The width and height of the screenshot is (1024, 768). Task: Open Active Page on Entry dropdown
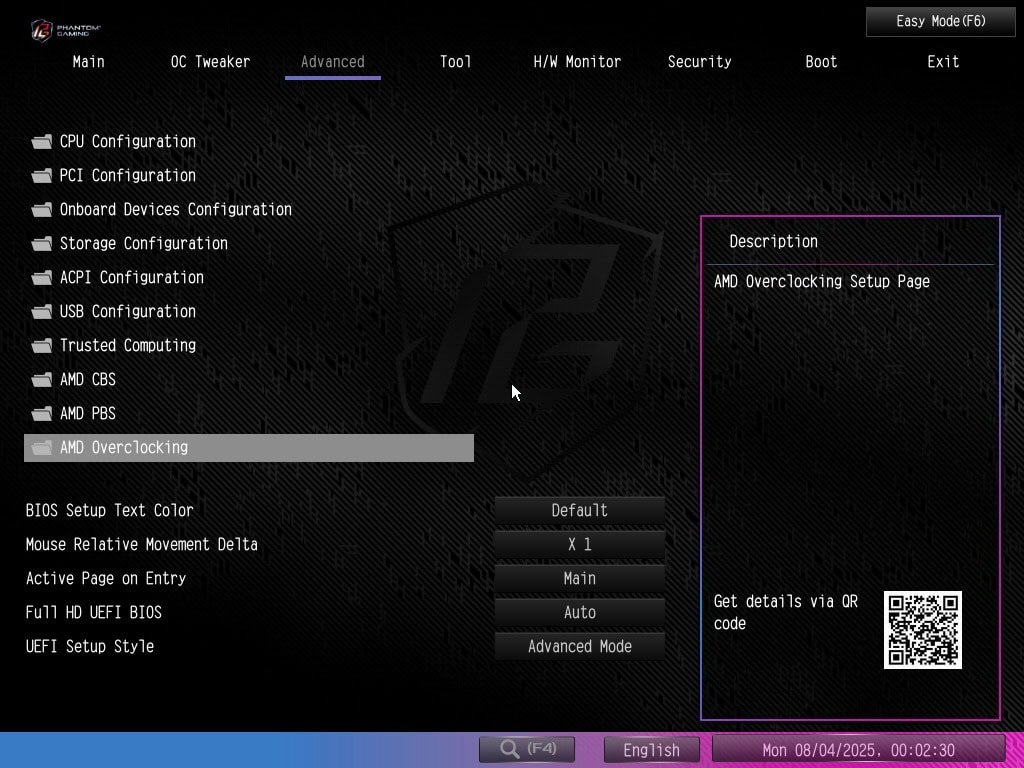579,578
